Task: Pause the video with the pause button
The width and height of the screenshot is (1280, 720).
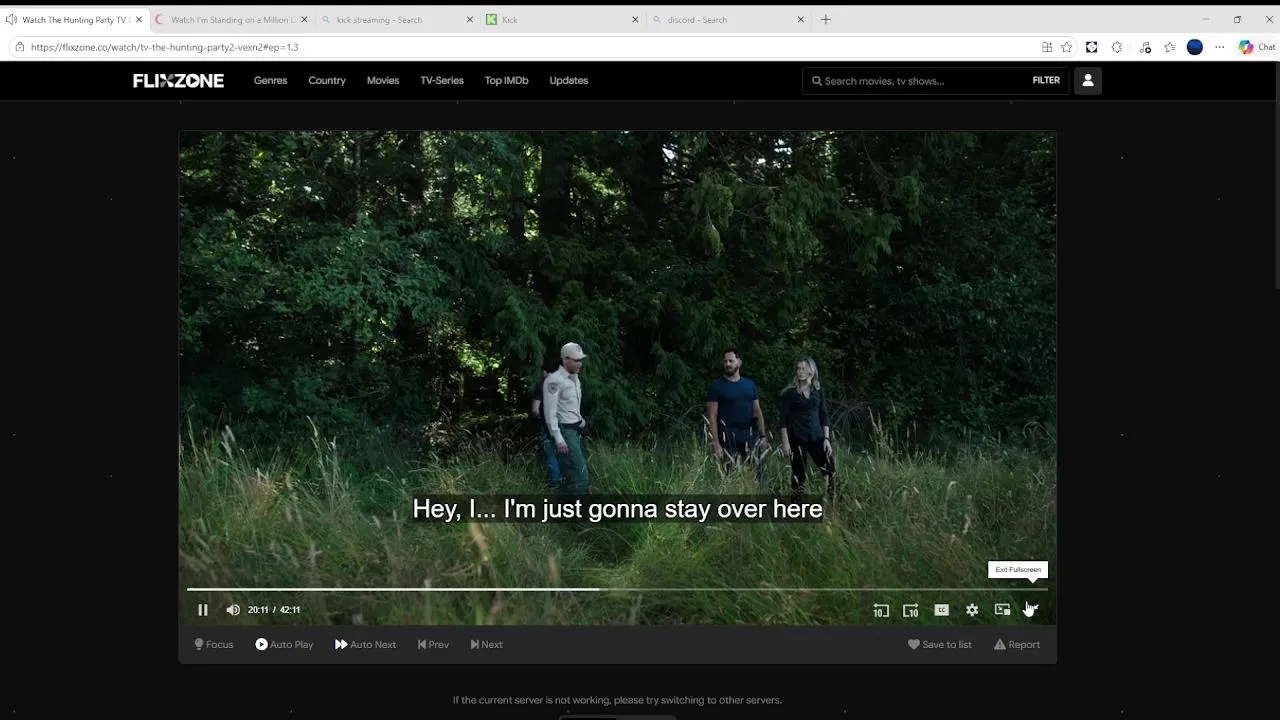Action: [x=203, y=610]
